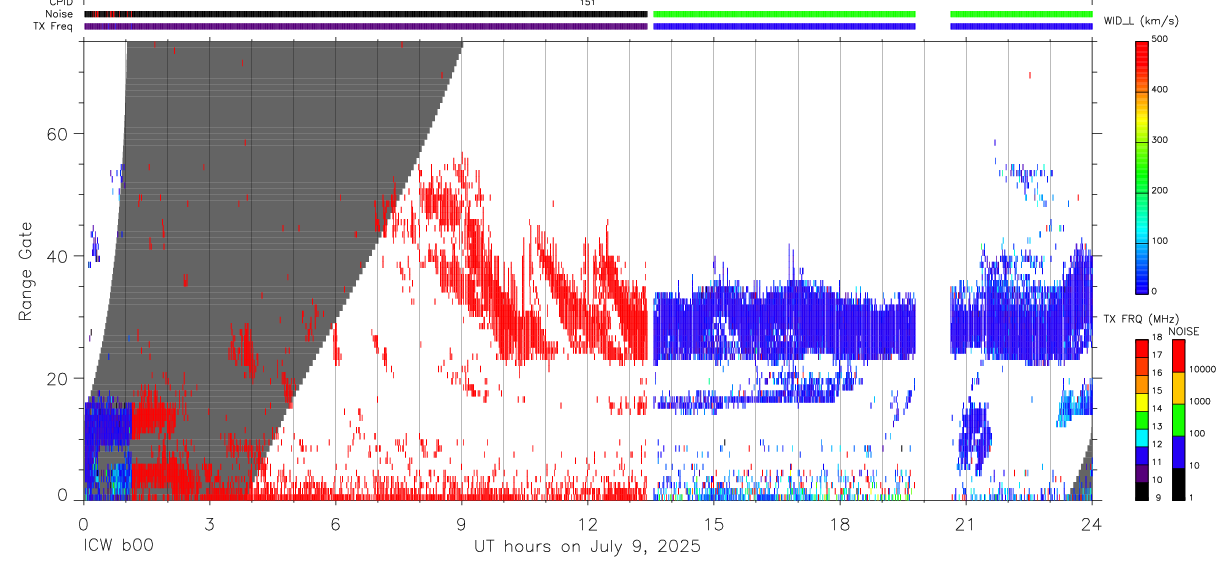The height and width of the screenshot is (567, 1228).
Task: Click the x-axis tick label '6'
Action: tap(335, 523)
